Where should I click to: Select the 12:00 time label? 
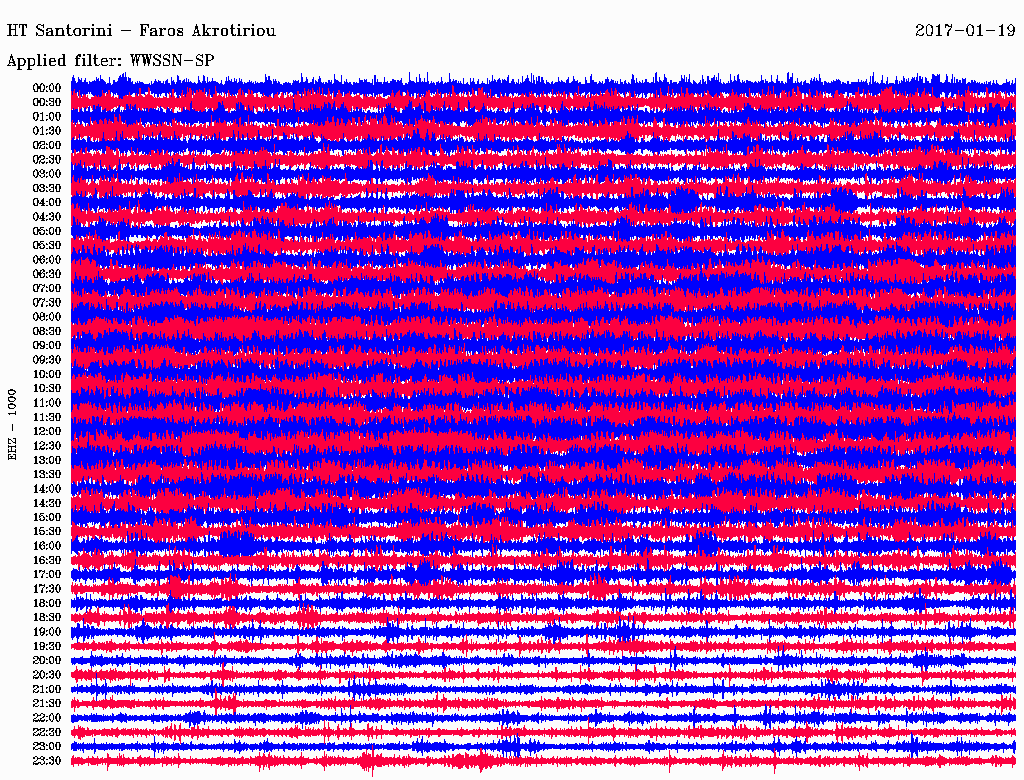[x=47, y=432]
